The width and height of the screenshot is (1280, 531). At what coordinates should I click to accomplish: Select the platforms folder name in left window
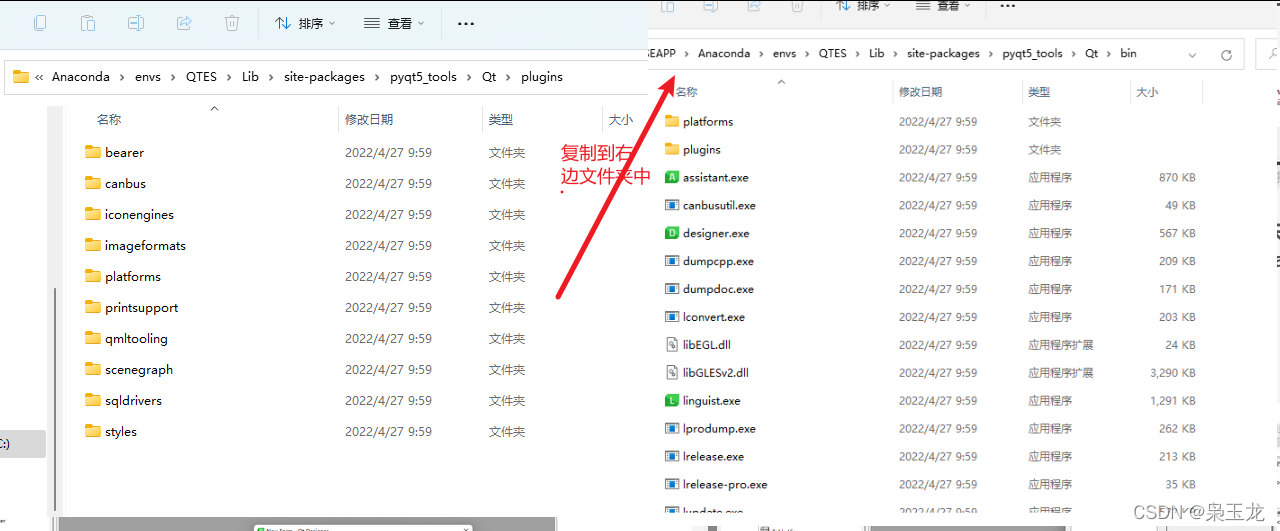tap(133, 276)
